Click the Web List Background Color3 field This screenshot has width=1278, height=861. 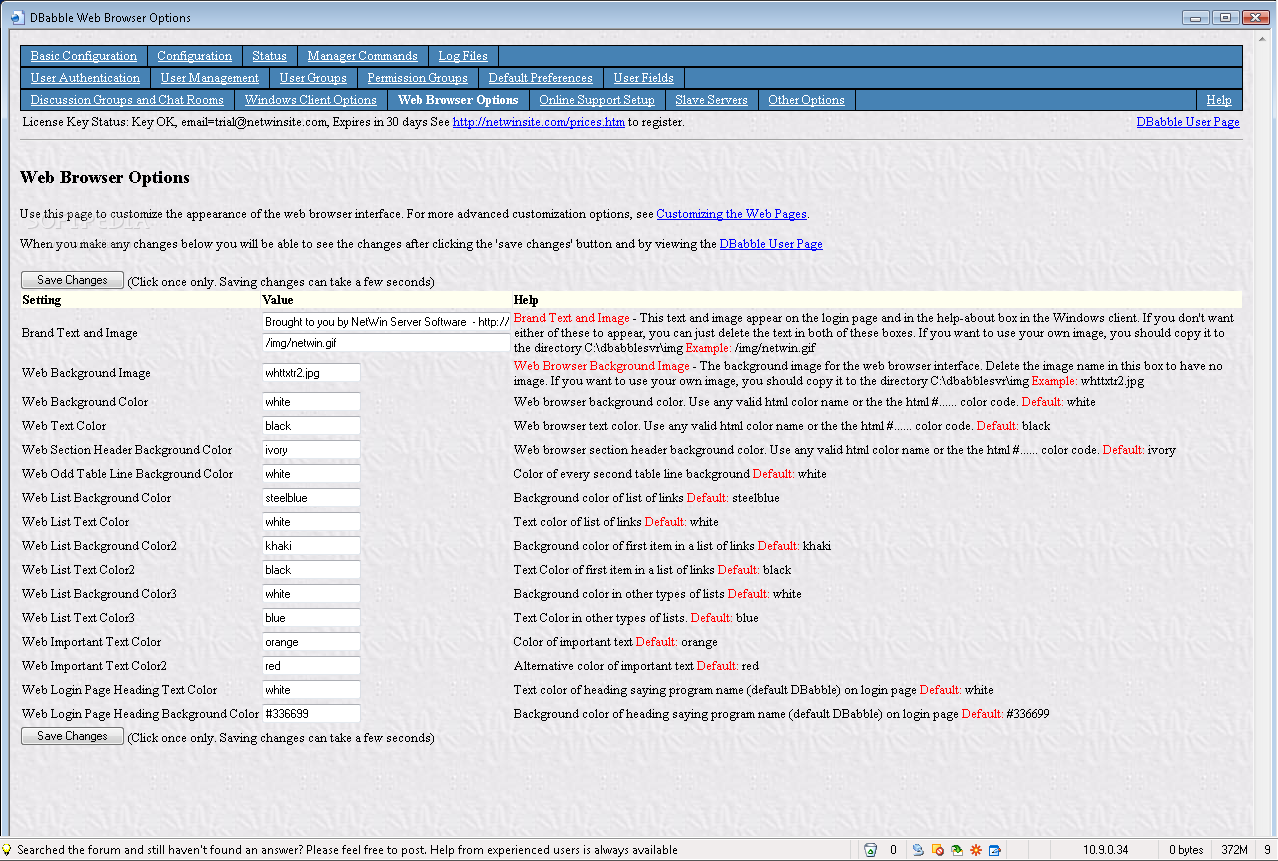(311, 593)
